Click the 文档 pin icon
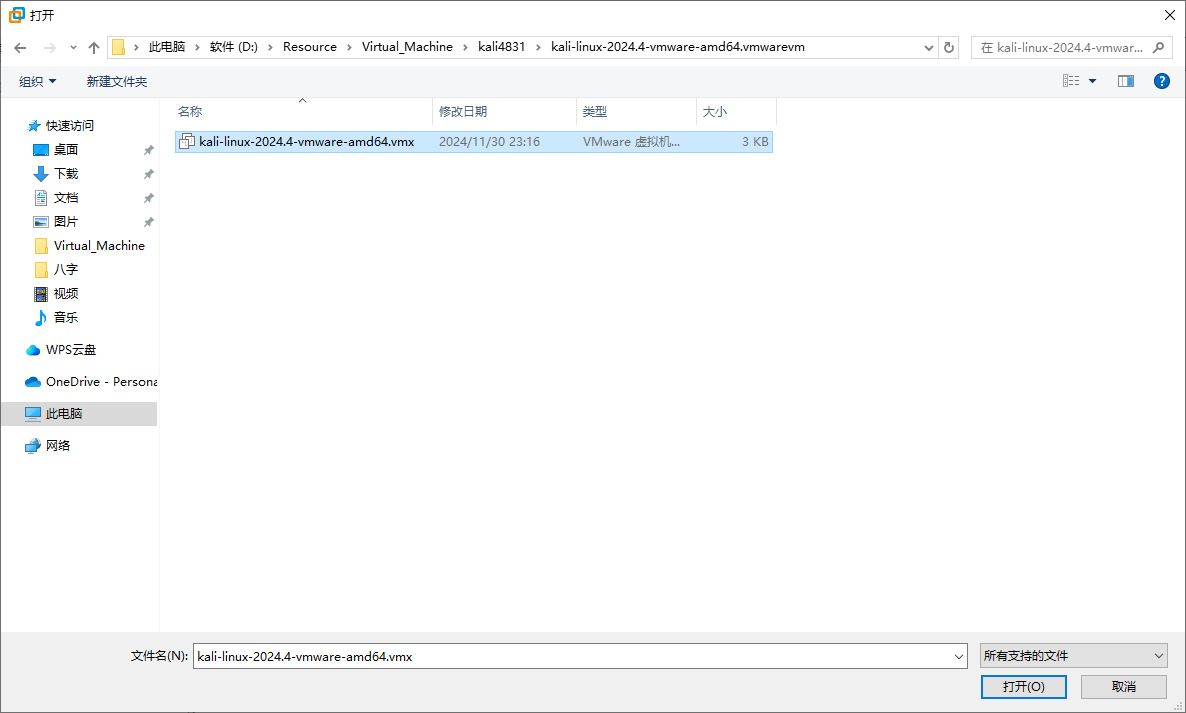This screenshot has height=713, width=1186. point(148,198)
